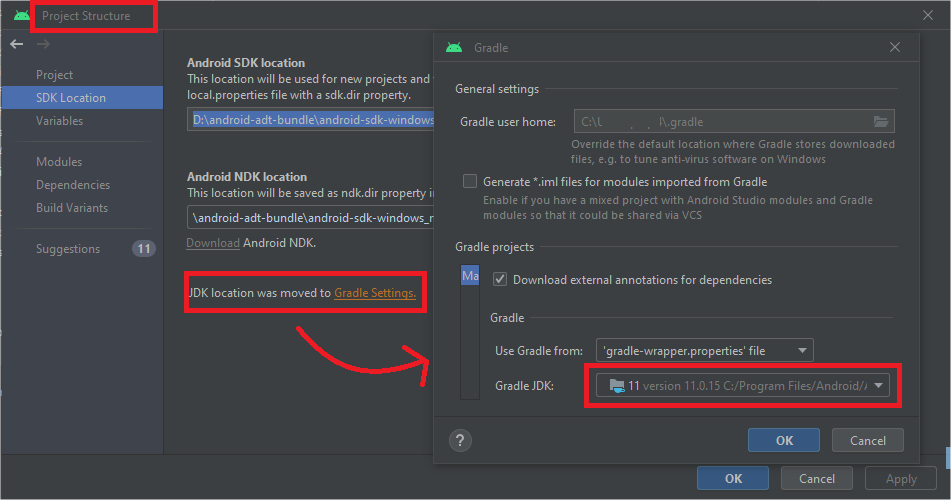This screenshot has height=500, width=951.
Task: Click OK in the Gradle dialog
Action: click(784, 441)
